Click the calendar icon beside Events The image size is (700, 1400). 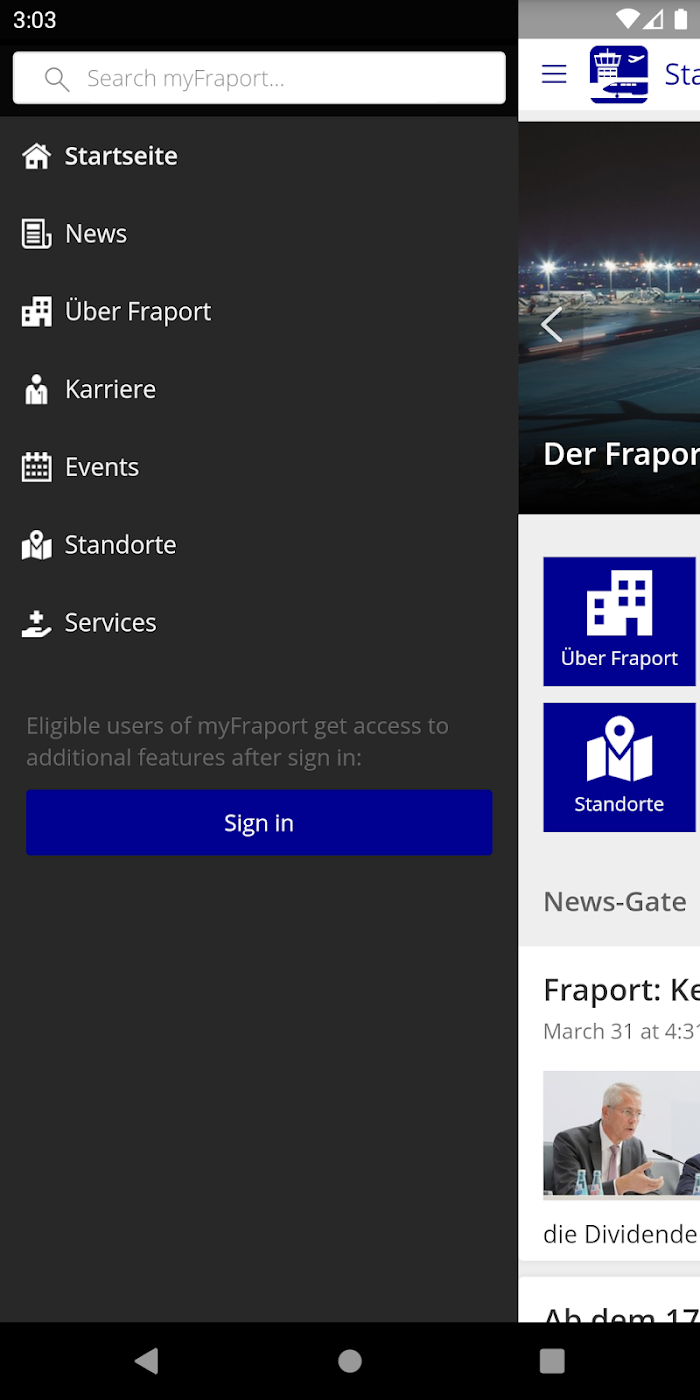point(36,467)
